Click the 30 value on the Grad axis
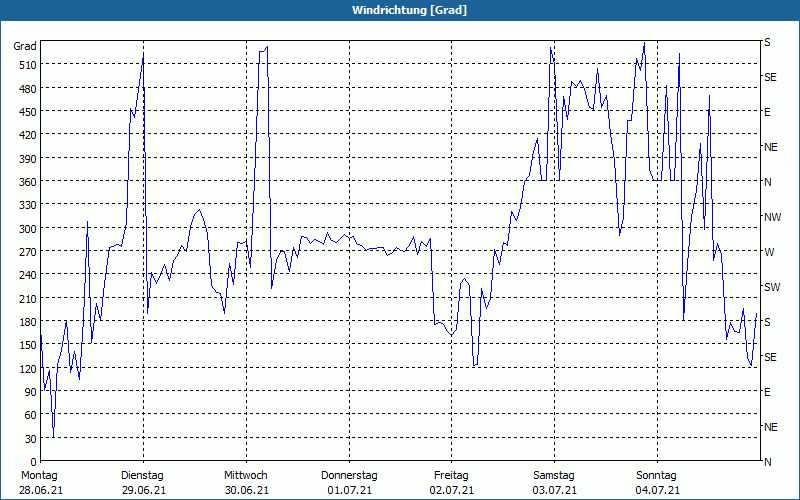The height and width of the screenshot is (500, 800). tap(31, 439)
